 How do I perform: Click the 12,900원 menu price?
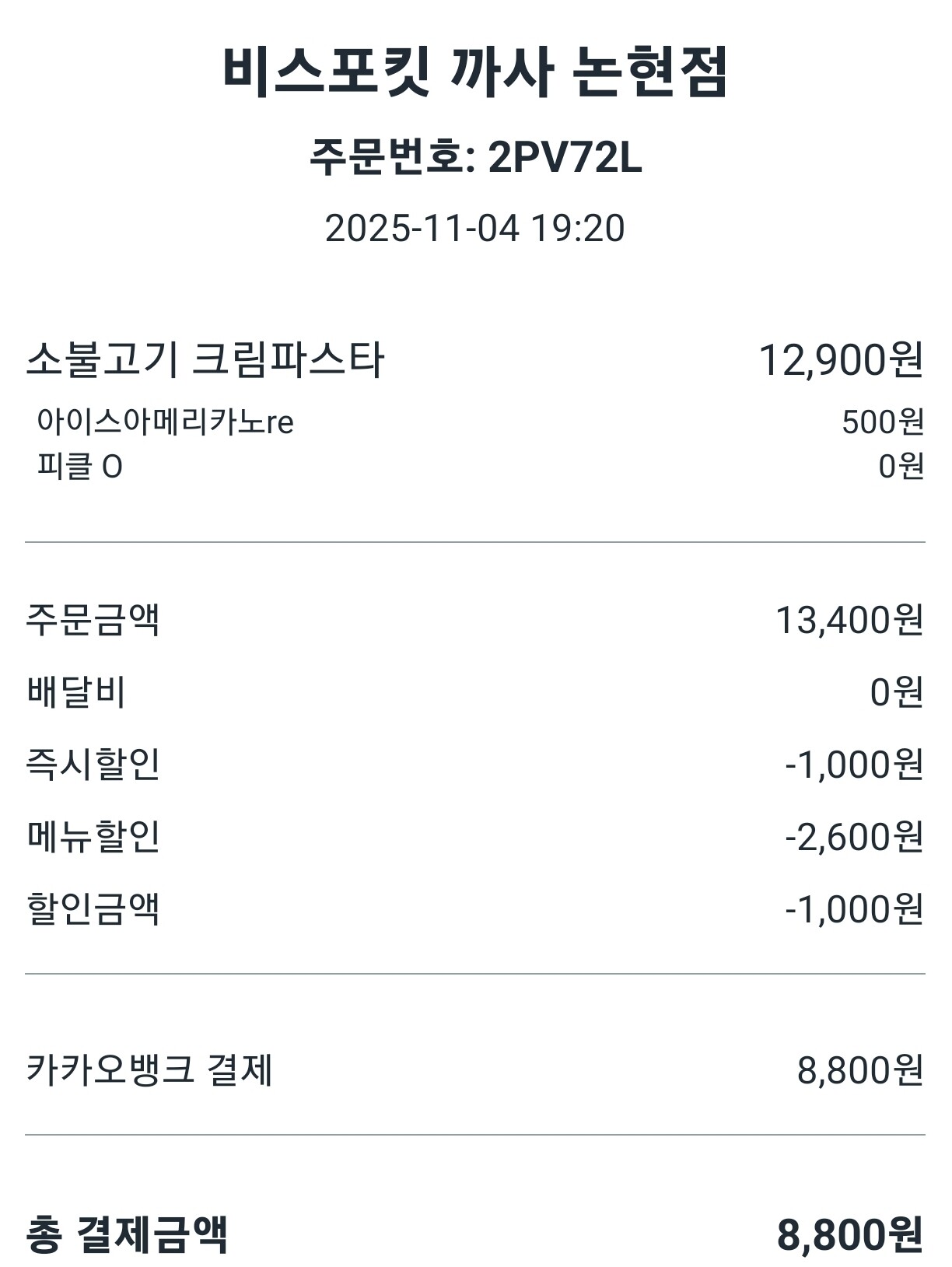[841, 360]
